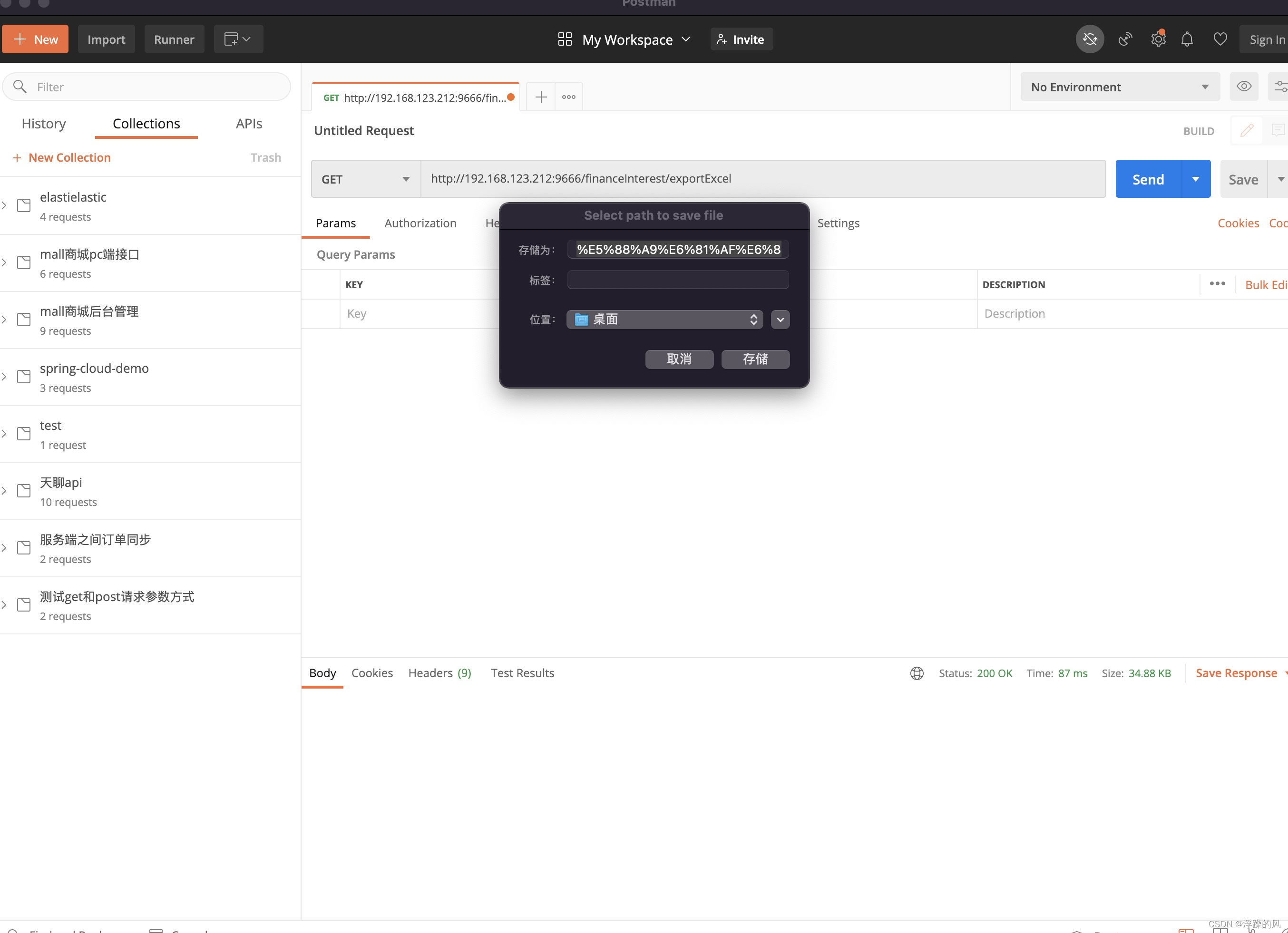Click 存储 to save the file

pos(755,359)
